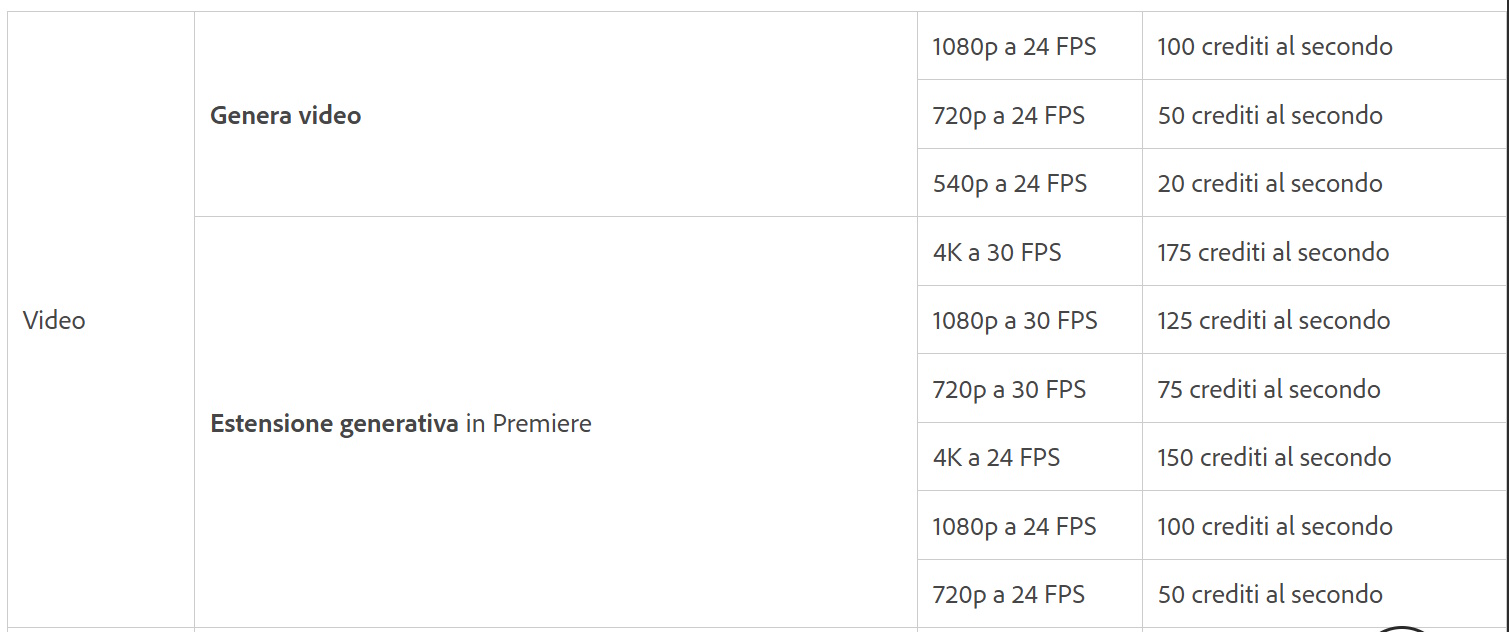Select the 125 crediti al secondo cell
The height and width of the screenshot is (632, 1509).
[x=1273, y=321]
